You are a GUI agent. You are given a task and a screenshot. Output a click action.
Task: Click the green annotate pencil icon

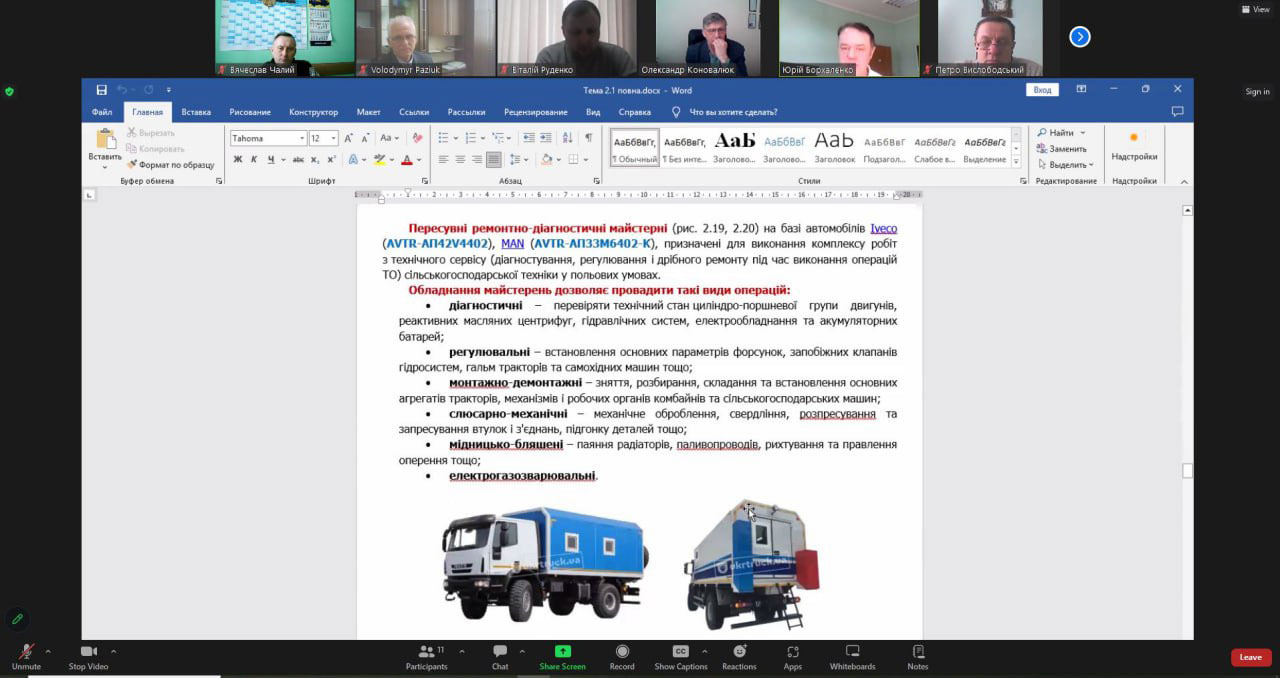click(17, 619)
